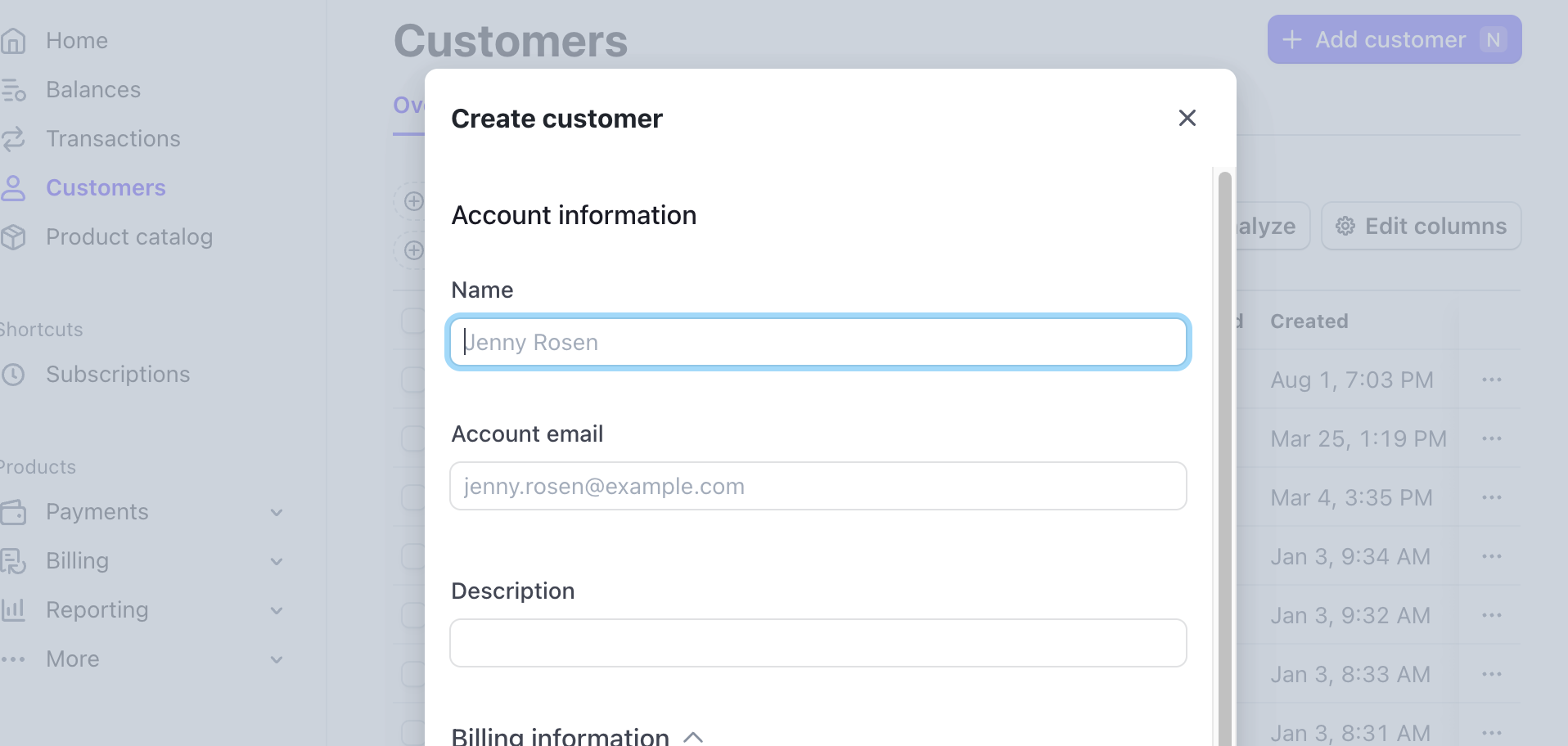
Task: Click the Reporting chart icon
Action: coord(13,609)
